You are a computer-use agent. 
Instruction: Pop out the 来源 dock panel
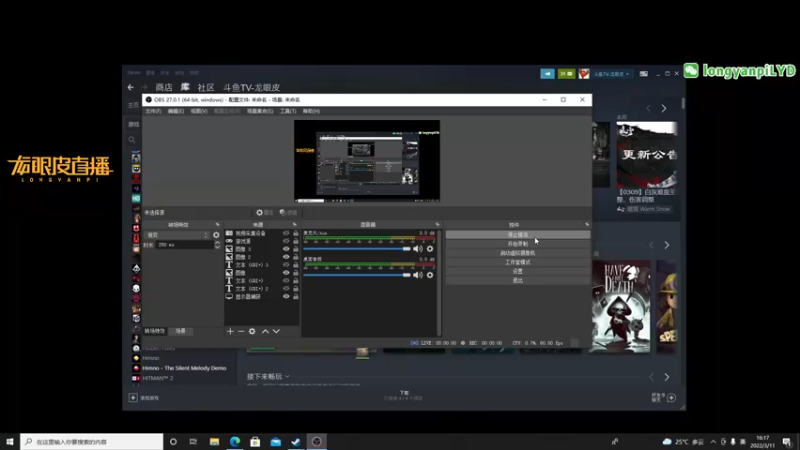tap(294, 224)
